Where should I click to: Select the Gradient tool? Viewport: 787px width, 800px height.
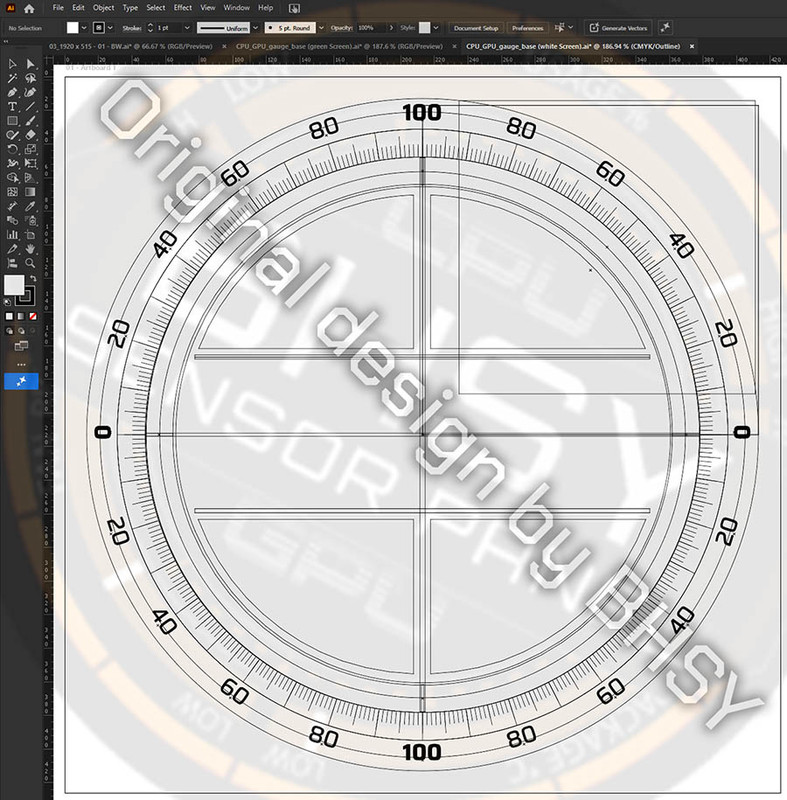(x=31, y=192)
